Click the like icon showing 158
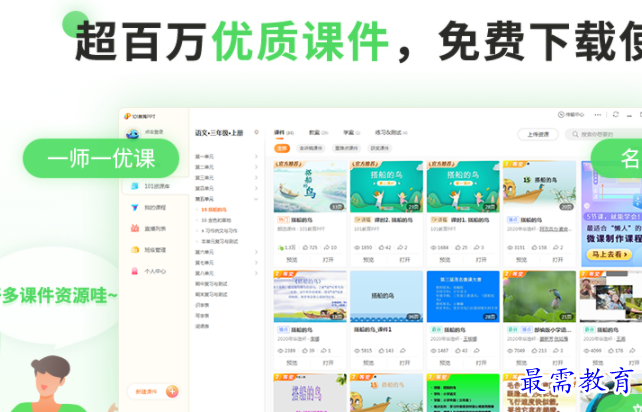This screenshot has width=642, height=412. pos(535,247)
